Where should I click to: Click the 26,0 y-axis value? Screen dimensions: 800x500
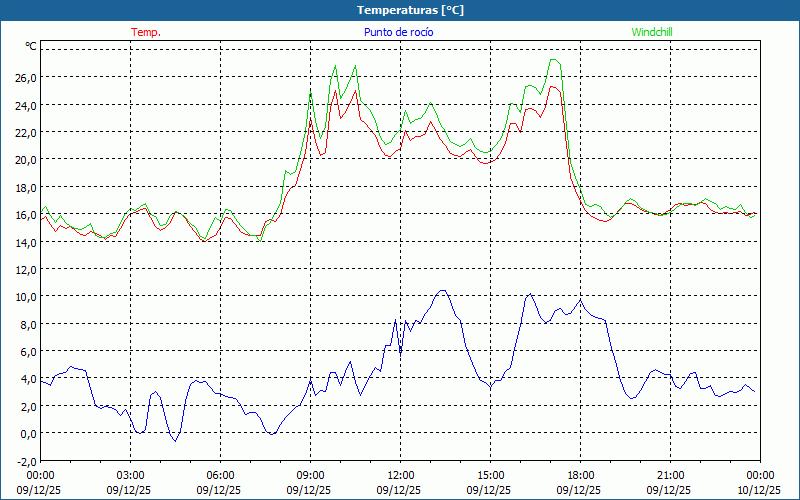[26, 77]
